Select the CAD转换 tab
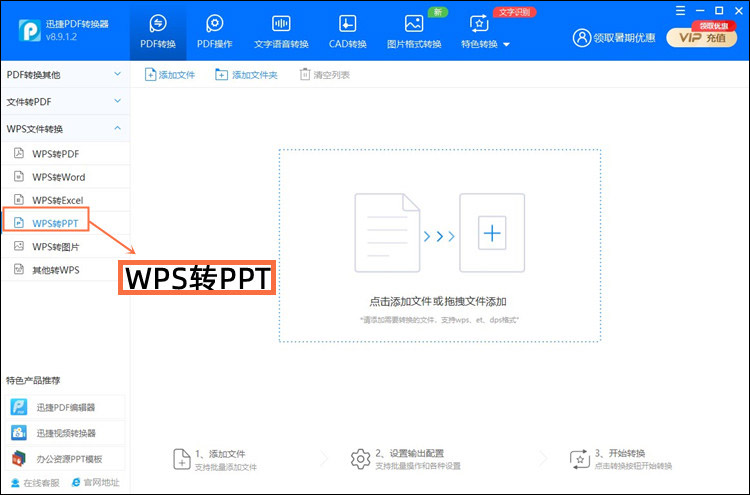The image size is (750, 495). click(x=347, y=32)
